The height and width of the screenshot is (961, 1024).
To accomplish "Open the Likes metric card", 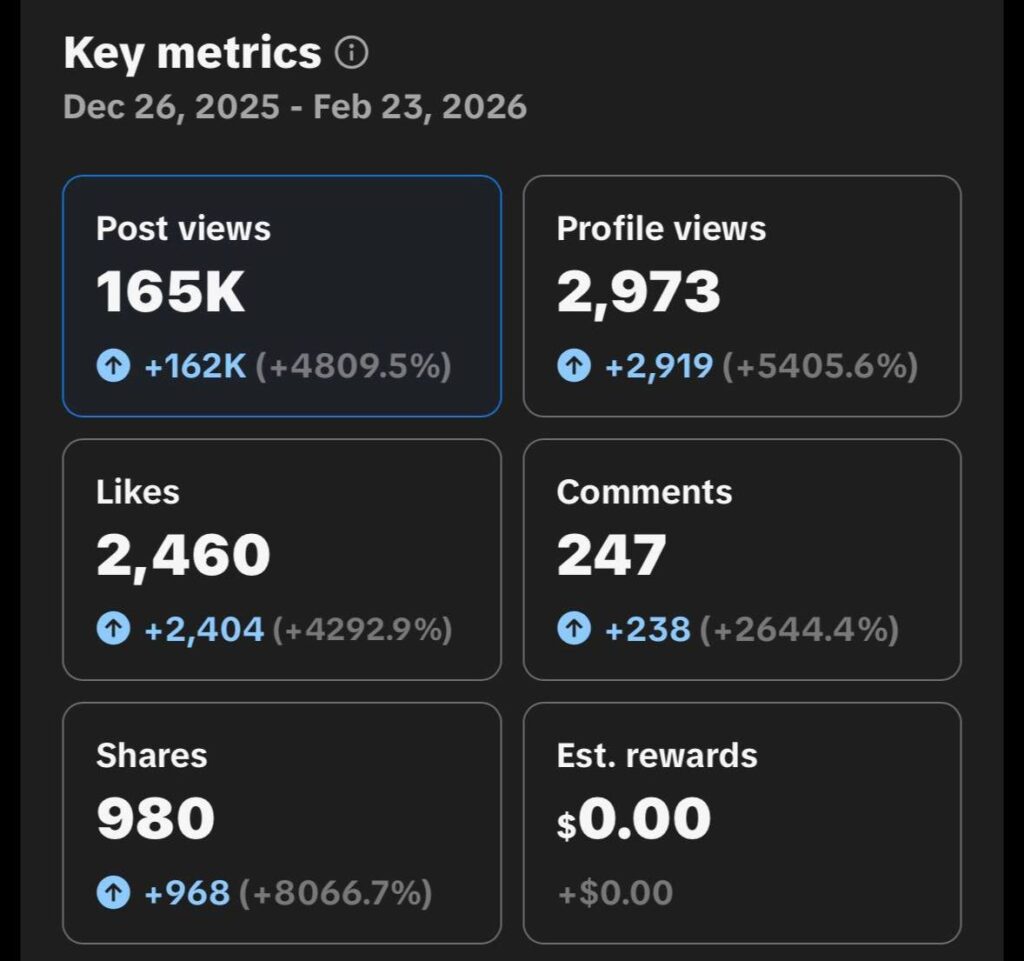I will coord(282,559).
